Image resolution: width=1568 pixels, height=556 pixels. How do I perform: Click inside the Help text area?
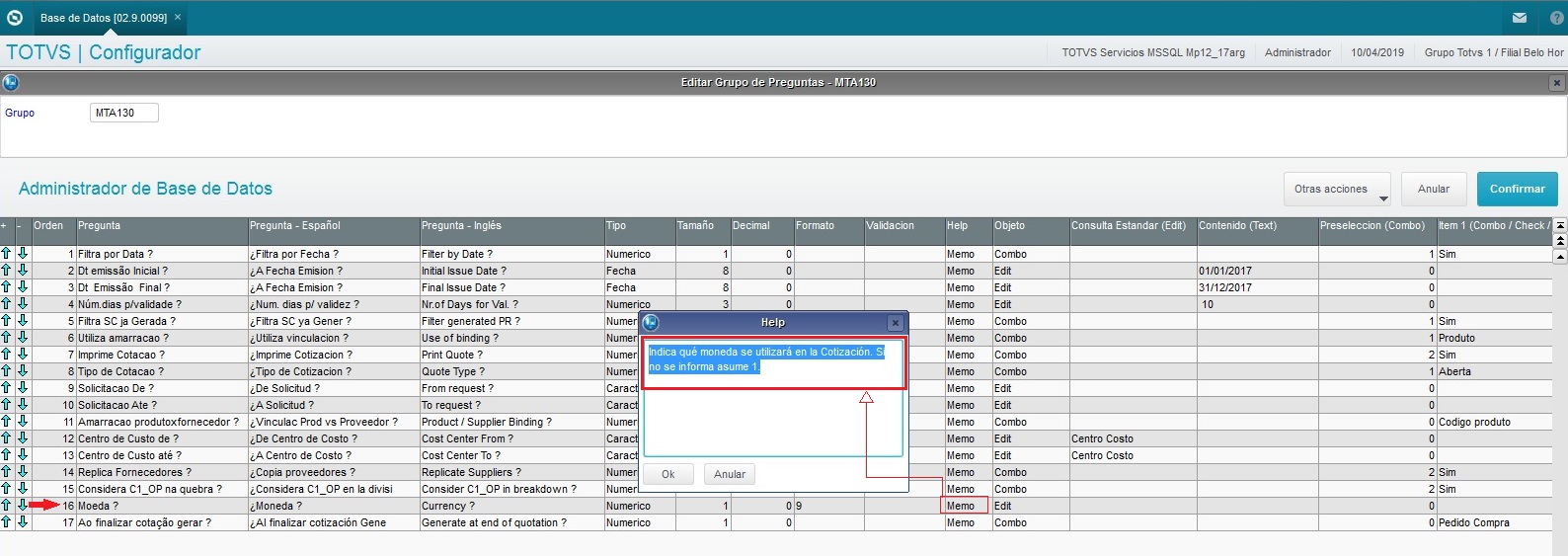click(773, 399)
